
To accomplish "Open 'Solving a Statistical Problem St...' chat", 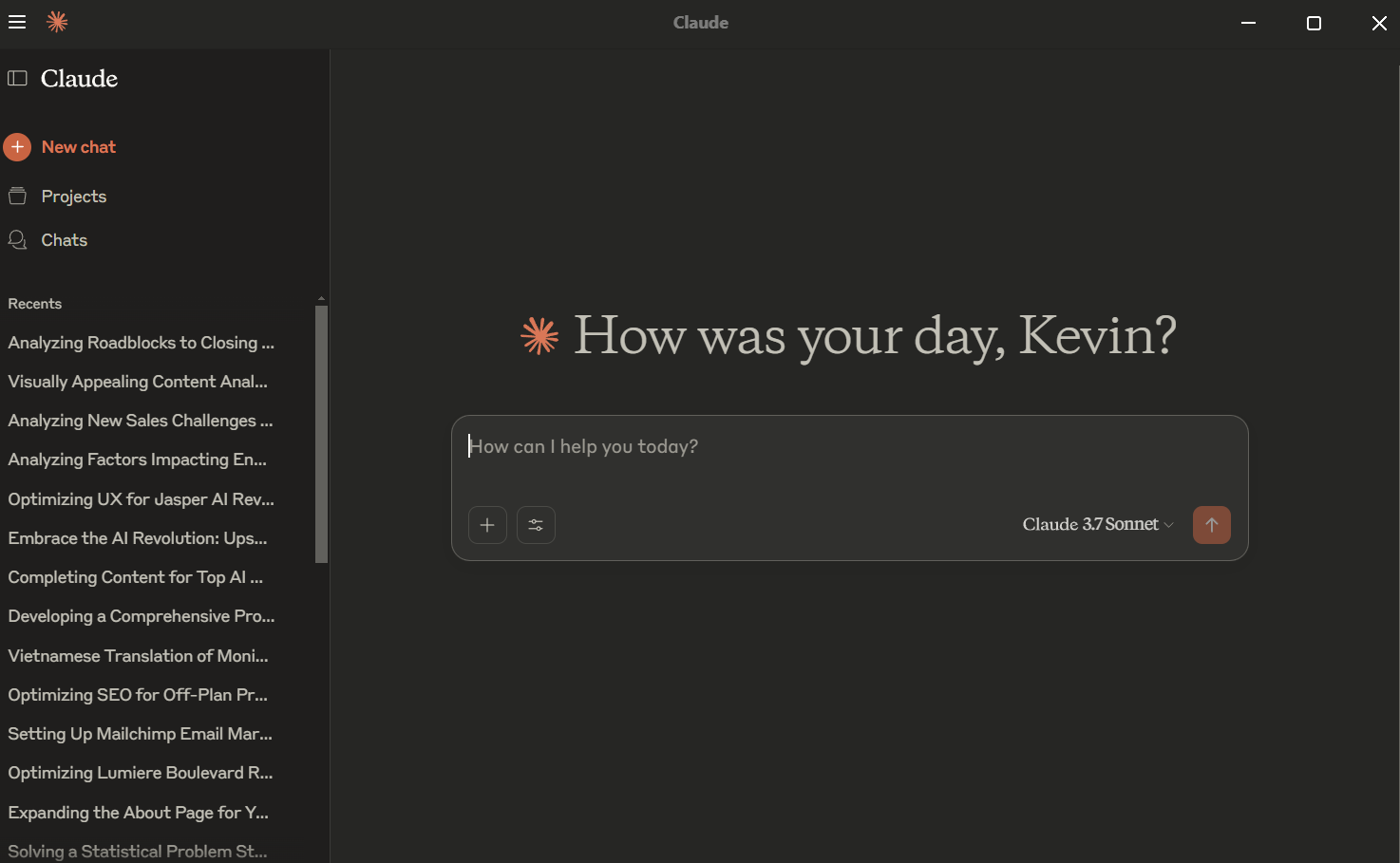I will pos(138,852).
